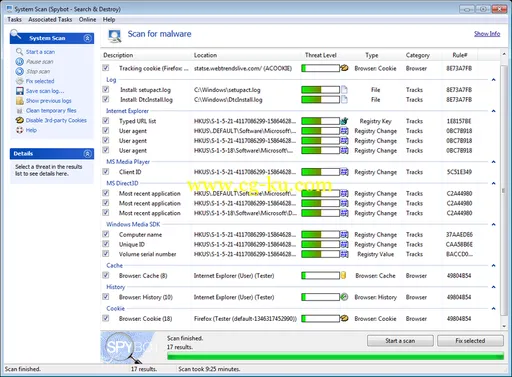Screen dimensions: 512x377
Task: Click threat level bar of Tracking cookie row
Action: pos(320,68)
